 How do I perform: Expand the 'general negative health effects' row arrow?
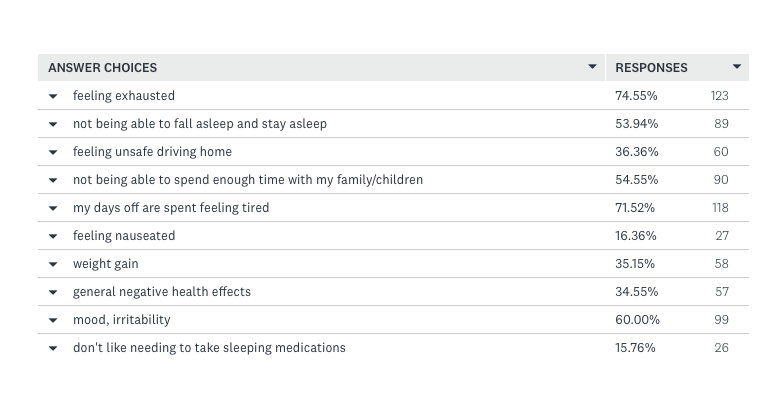(53, 292)
